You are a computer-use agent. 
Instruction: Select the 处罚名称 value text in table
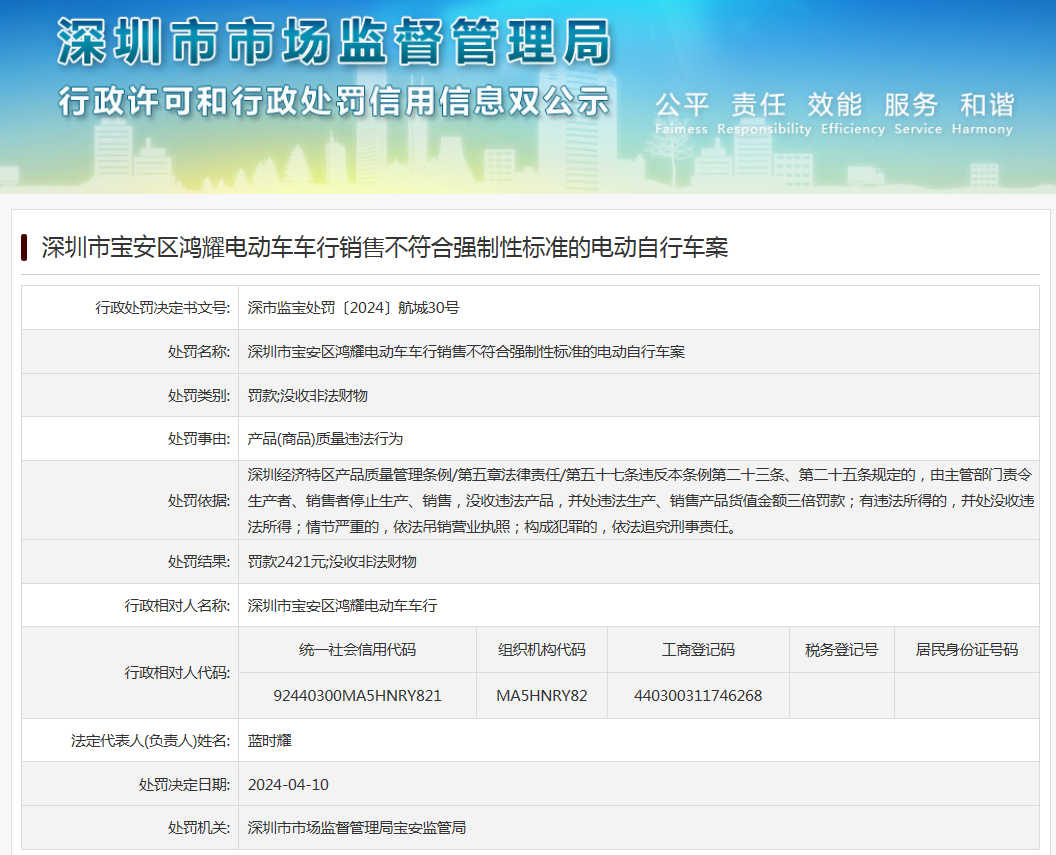[x=466, y=351]
